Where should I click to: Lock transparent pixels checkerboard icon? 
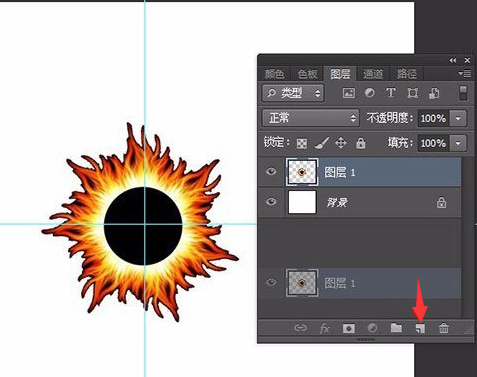pyautogui.click(x=302, y=144)
